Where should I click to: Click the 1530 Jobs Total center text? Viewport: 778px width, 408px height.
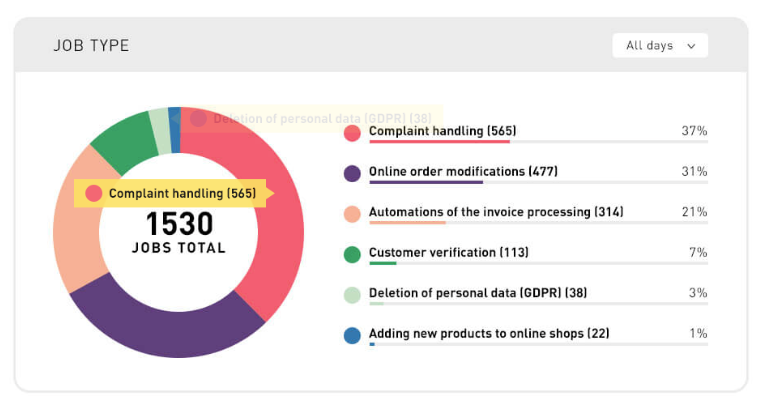coord(178,232)
